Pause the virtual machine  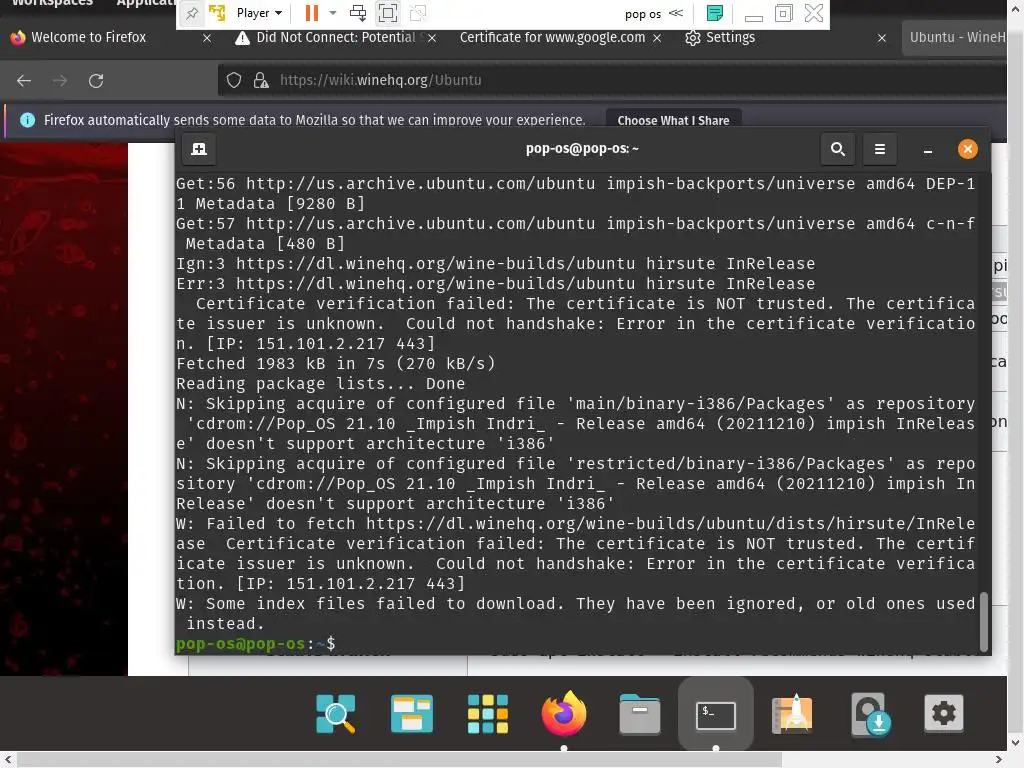click(312, 13)
